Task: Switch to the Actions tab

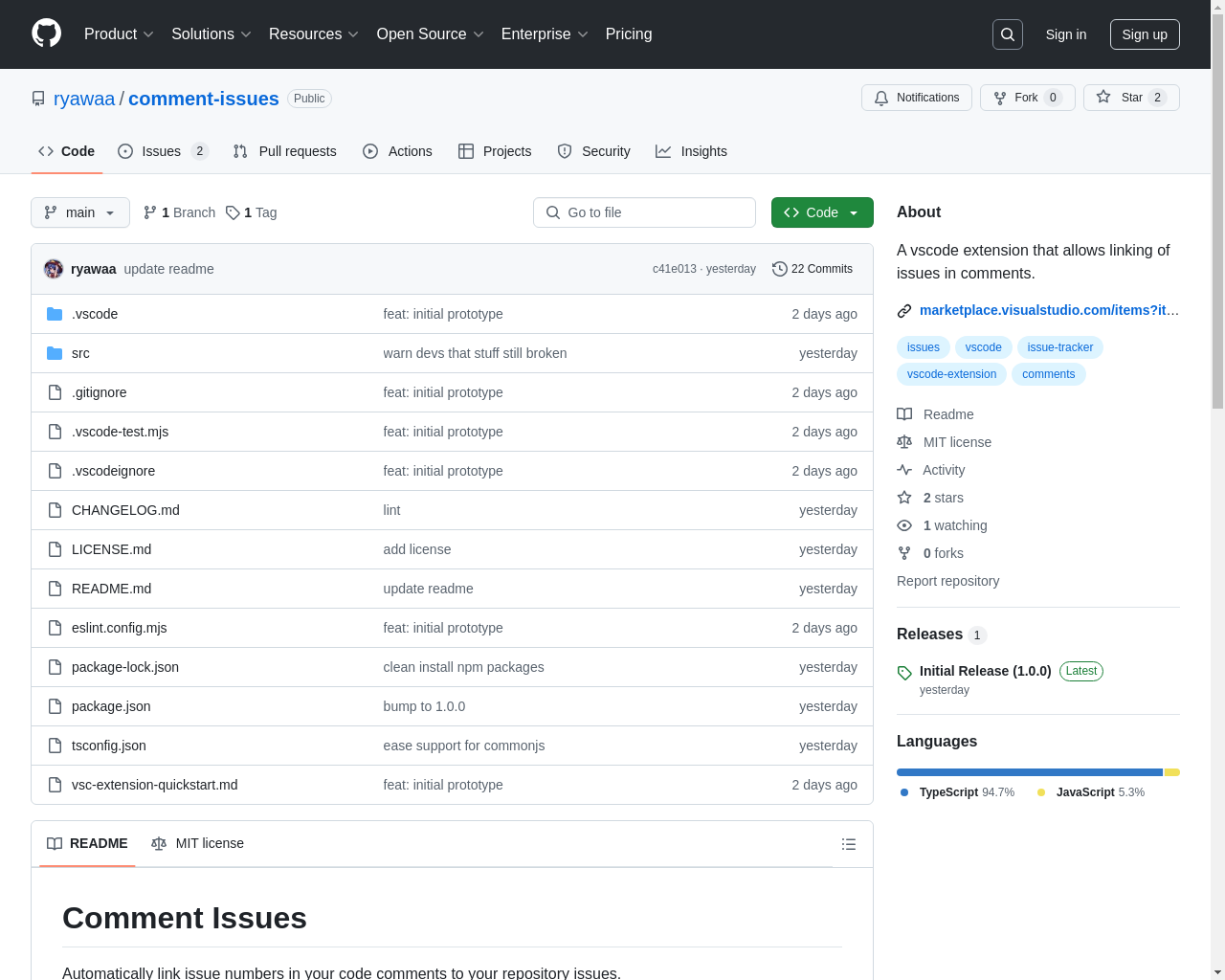Action: (397, 151)
